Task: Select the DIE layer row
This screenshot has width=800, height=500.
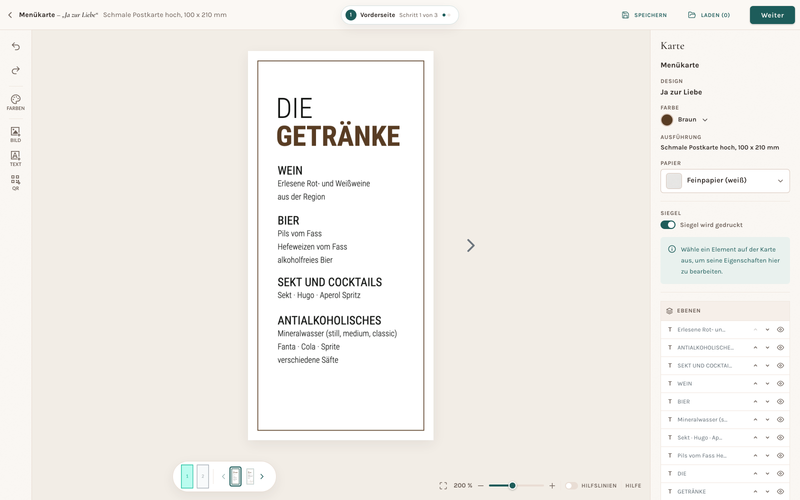Action: point(725,473)
